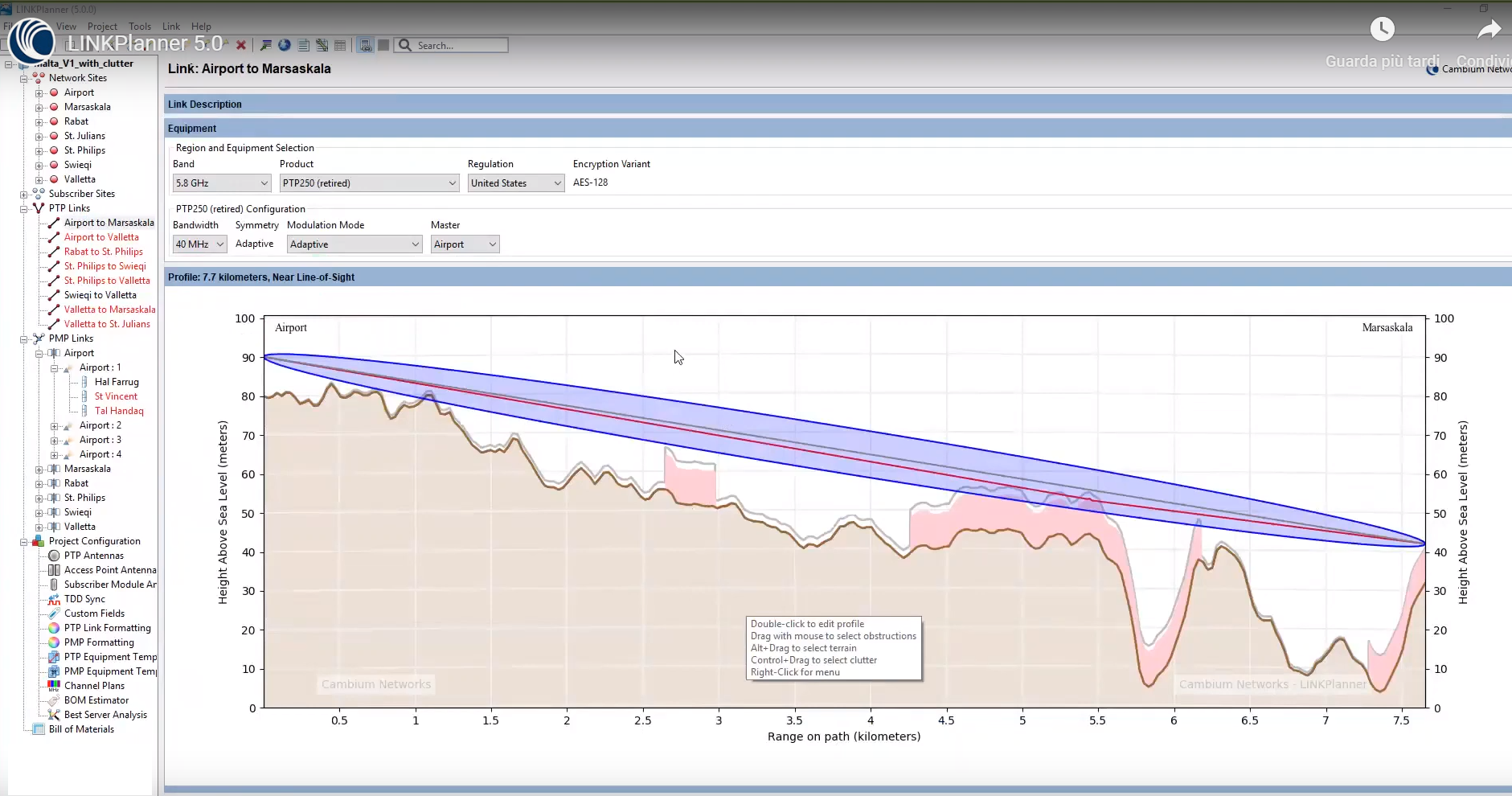The width and height of the screenshot is (1512, 796).
Task: Click inside the Search field
Action: (454, 45)
